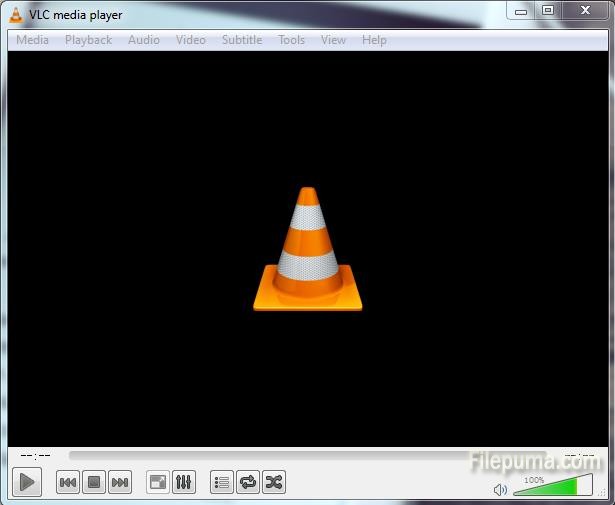This screenshot has height=505, width=615.
Task: Open the Playback menu
Action: [89, 40]
